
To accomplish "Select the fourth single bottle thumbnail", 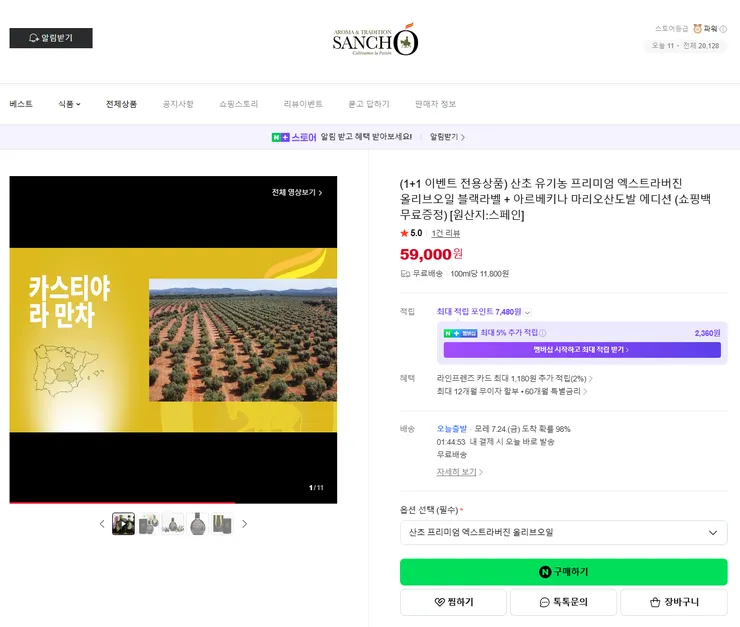I will [x=198, y=524].
